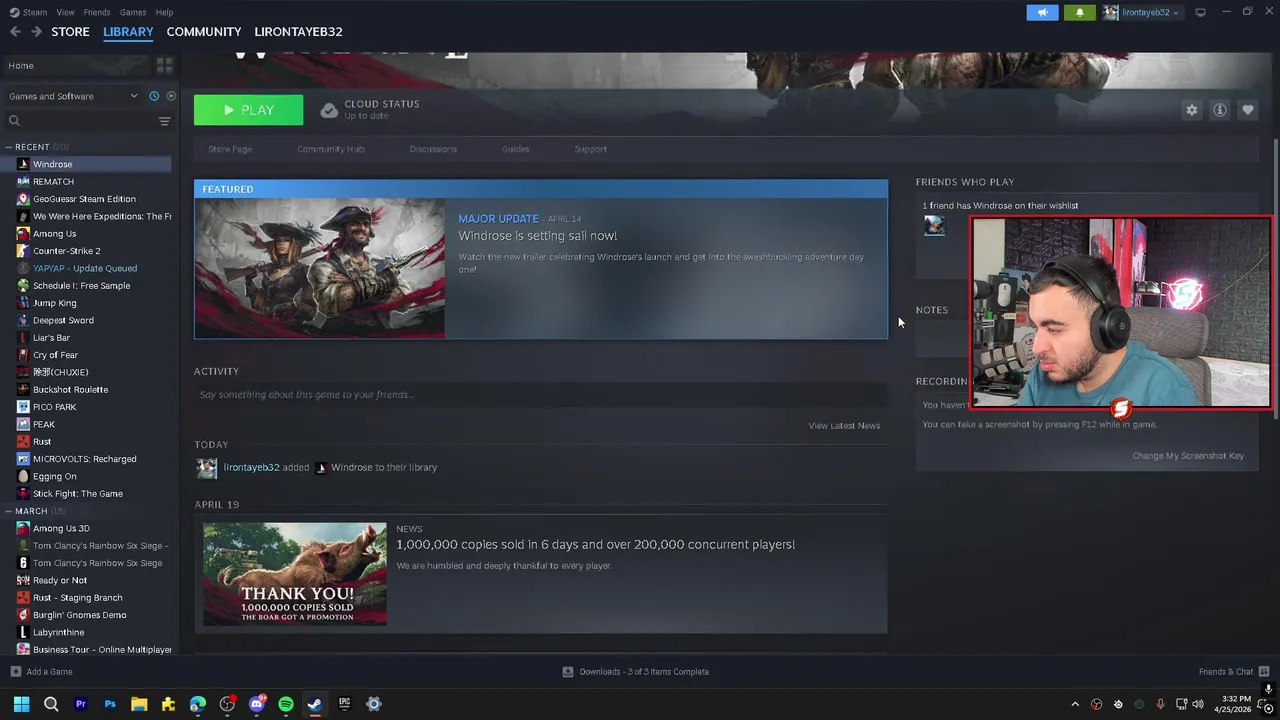This screenshot has width=1280, height=720.
Task: Open the featured Windrose pirate thumbnail
Action: [320, 268]
